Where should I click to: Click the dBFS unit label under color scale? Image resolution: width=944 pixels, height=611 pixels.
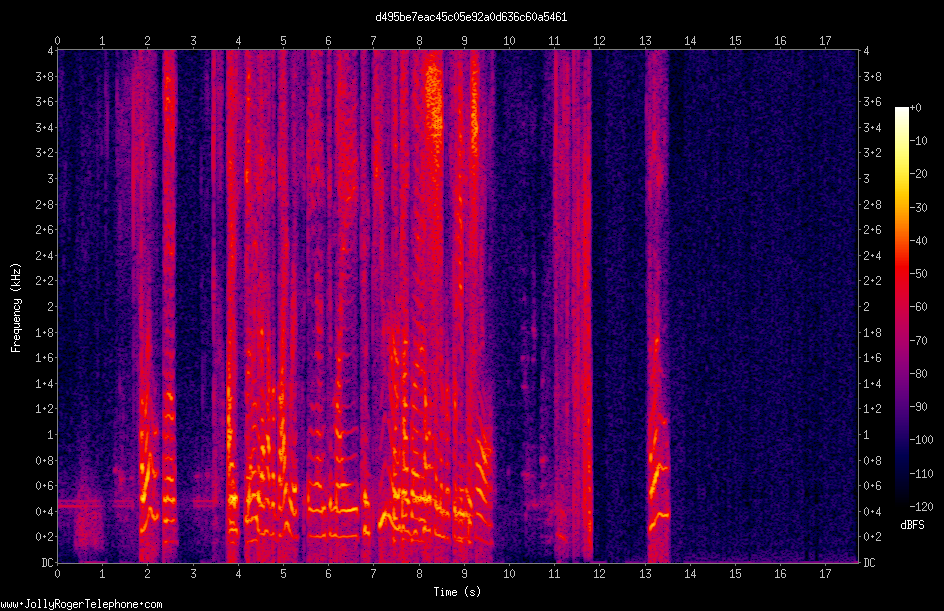(912, 525)
